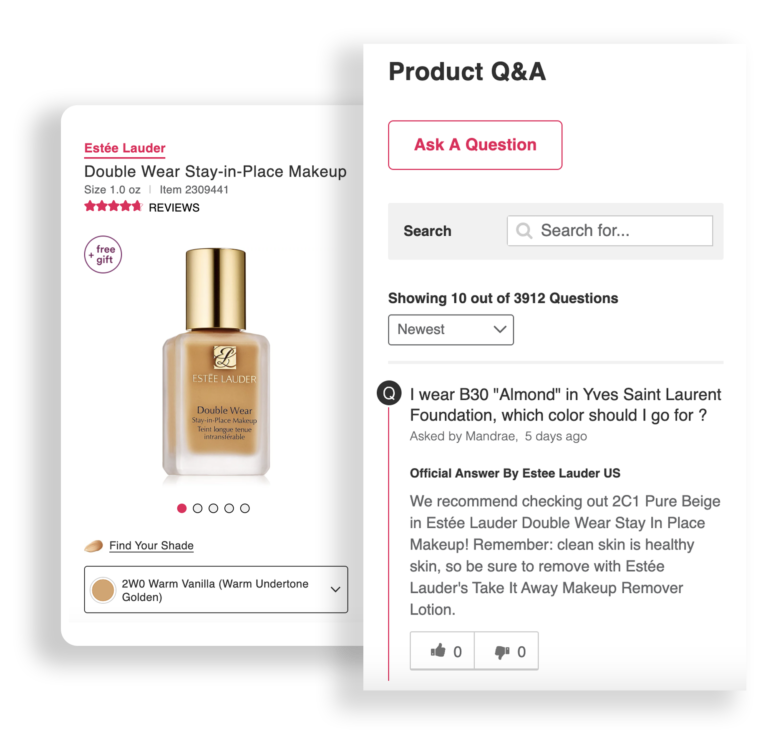Select the third image carousel dot
This screenshot has height=751, width=768.
[213, 509]
